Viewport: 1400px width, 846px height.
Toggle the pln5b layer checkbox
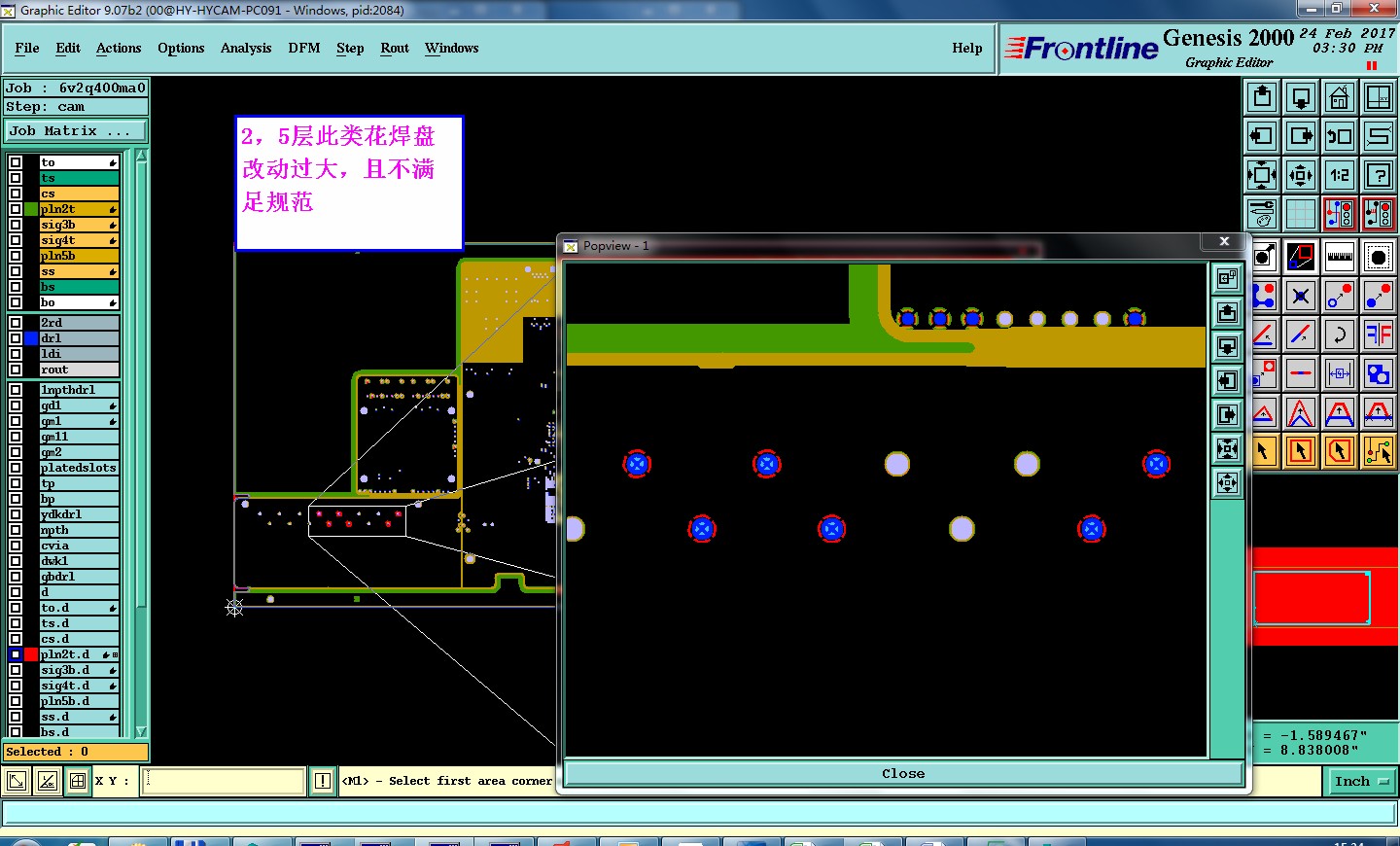click(x=16, y=256)
